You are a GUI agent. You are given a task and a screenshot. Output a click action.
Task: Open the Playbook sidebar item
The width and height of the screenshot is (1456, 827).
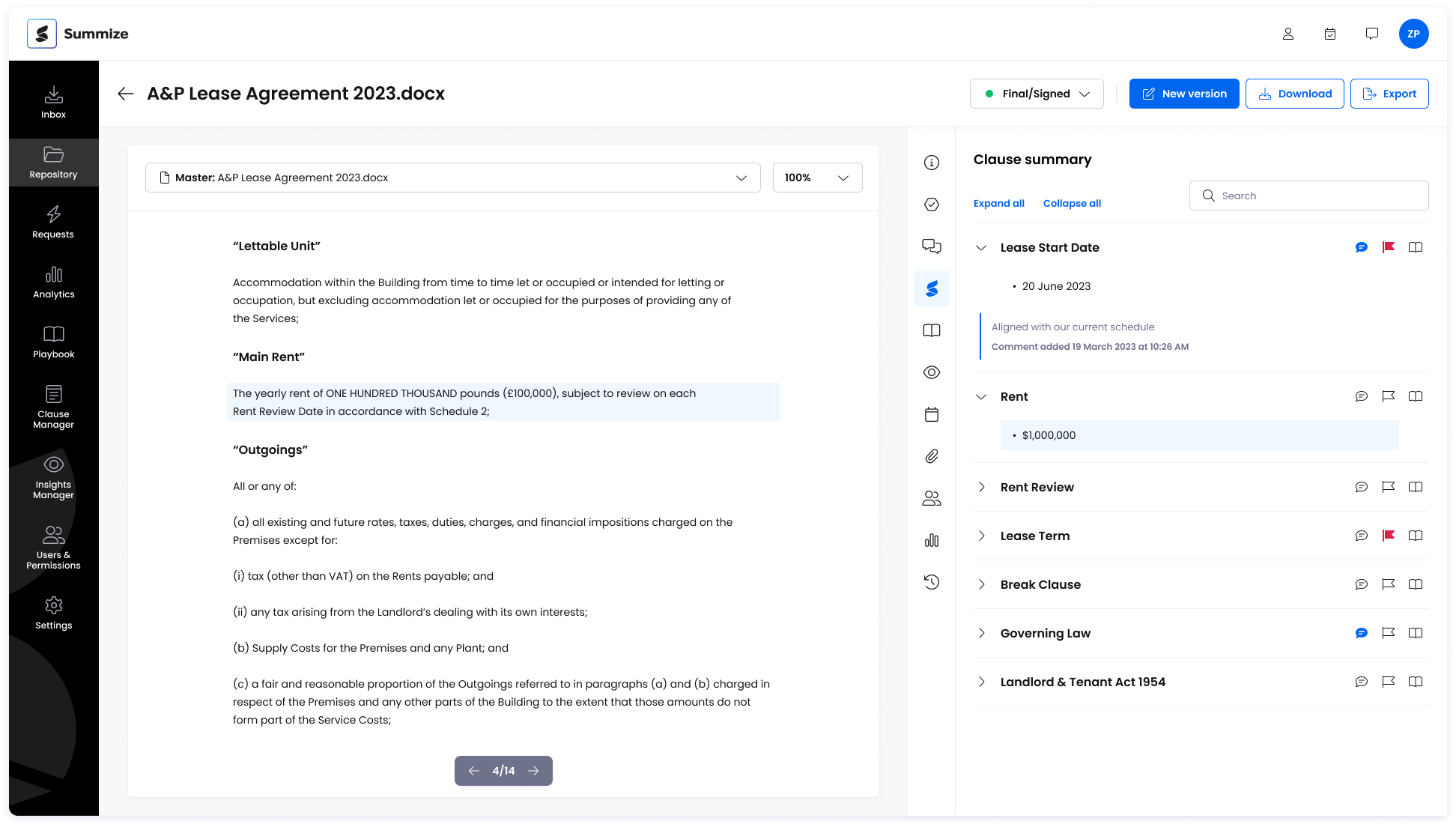[x=53, y=342]
